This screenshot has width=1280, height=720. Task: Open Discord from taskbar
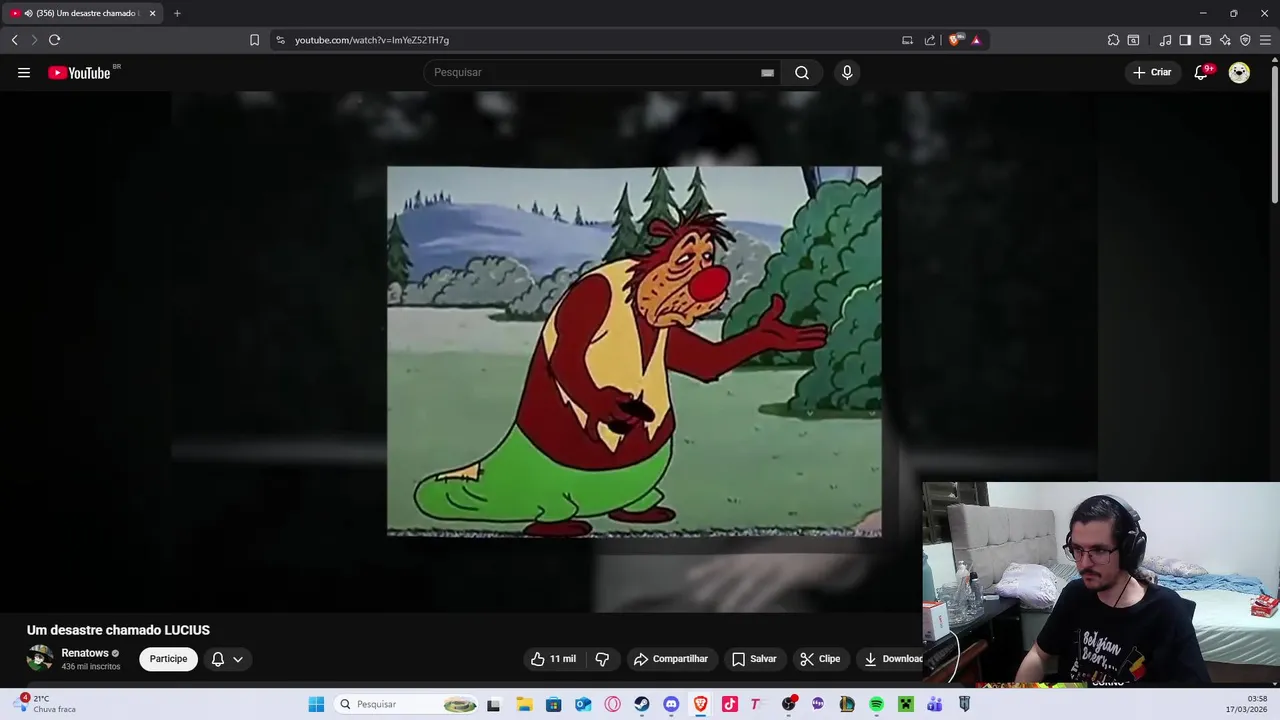(671, 704)
